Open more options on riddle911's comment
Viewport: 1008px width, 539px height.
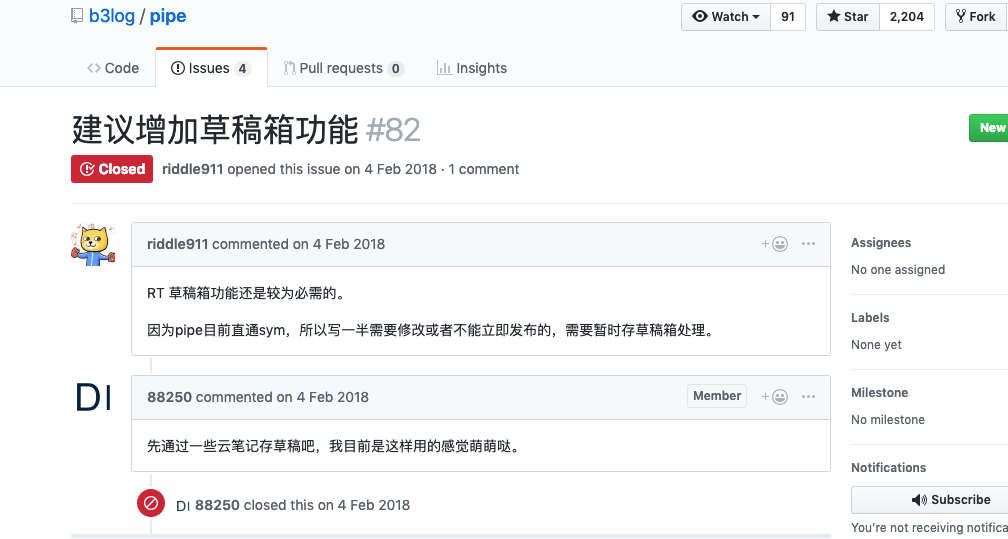tap(809, 244)
